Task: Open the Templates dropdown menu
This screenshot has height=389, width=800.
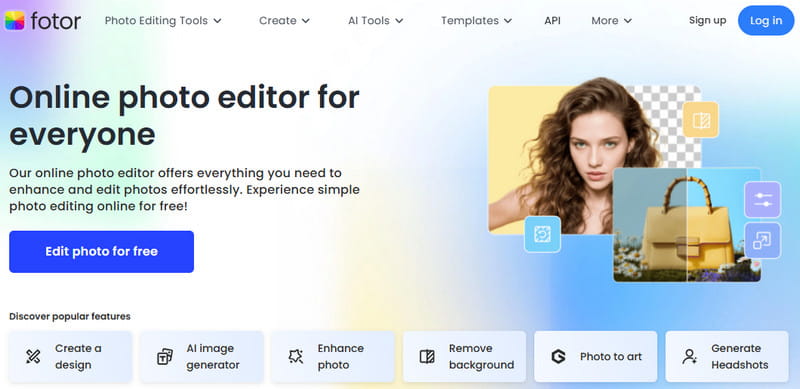Action: point(477,20)
